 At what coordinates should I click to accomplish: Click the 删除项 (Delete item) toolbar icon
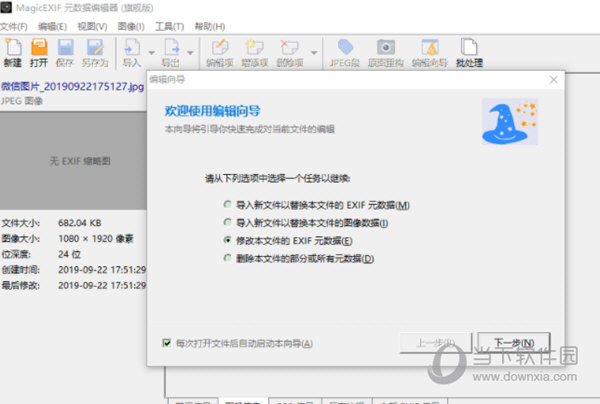290,47
